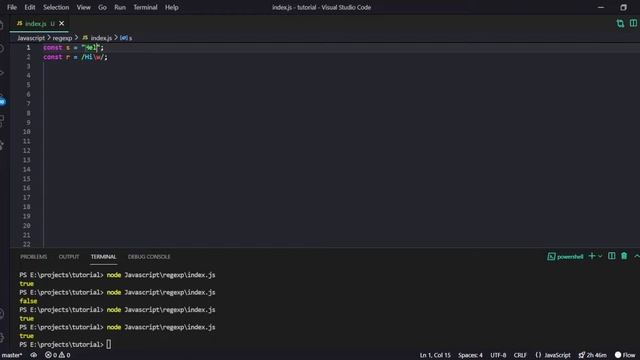The height and width of the screenshot is (360, 640).
Task: Open errors and warnings count in status bar
Action: 58,355
